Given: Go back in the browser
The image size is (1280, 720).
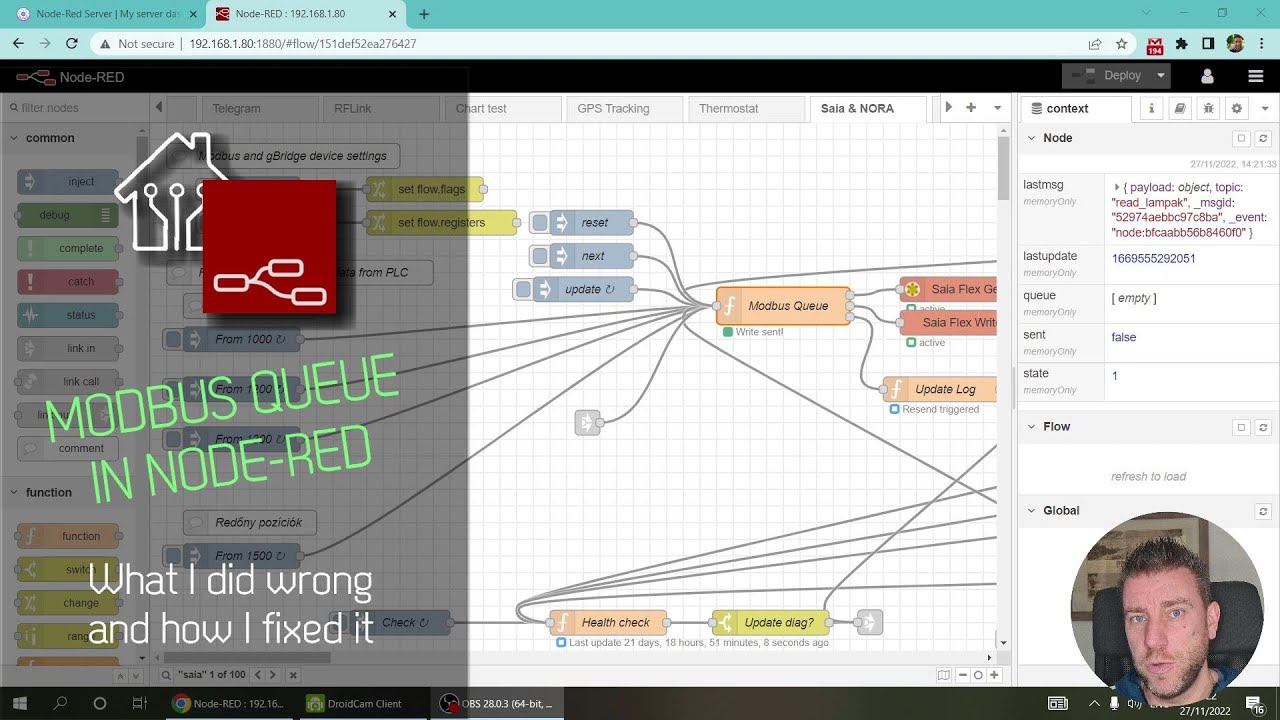Looking at the screenshot, I should coord(18,43).
